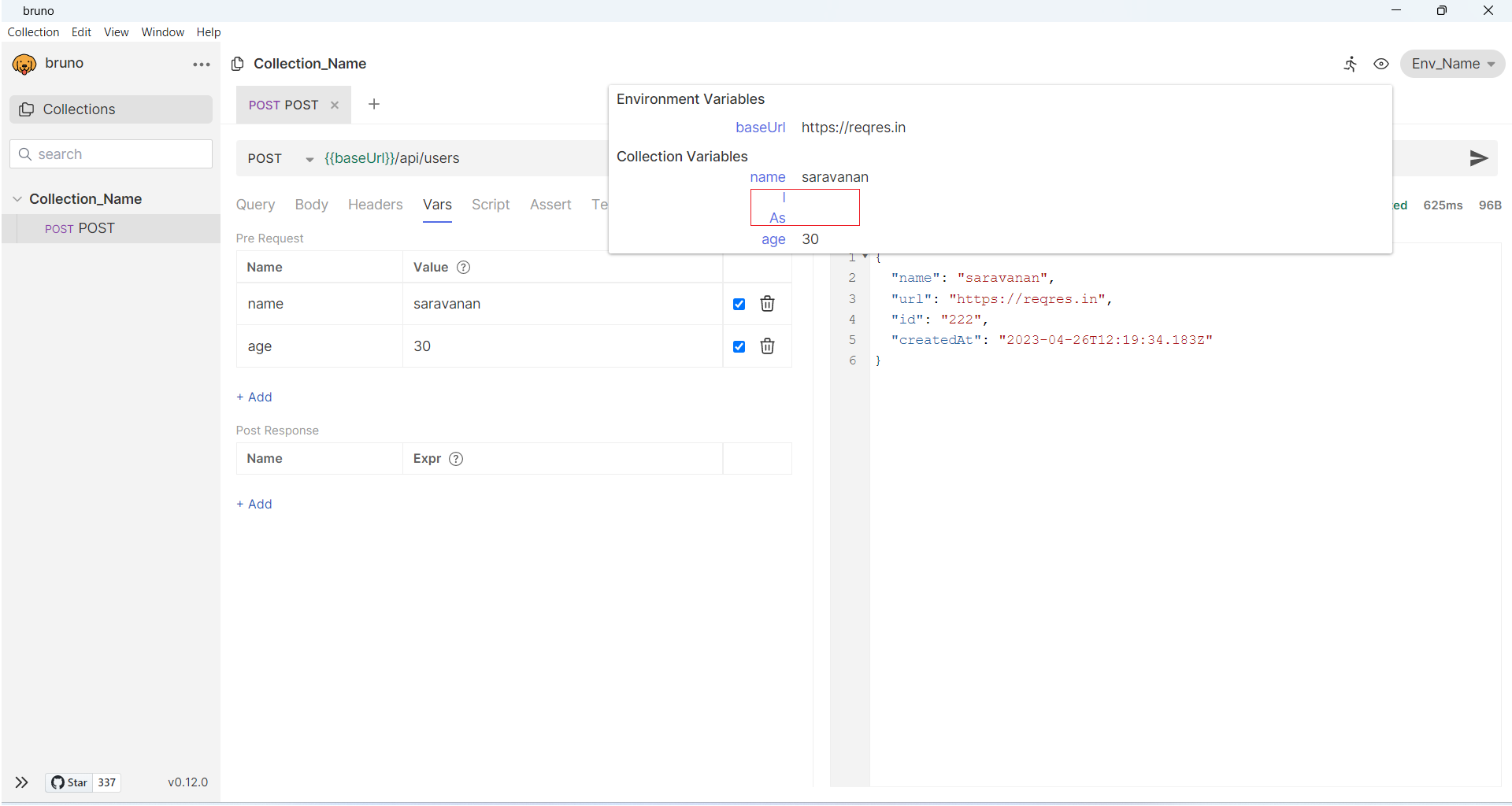
Task: Open the bruno sidebar options menu
Action: tap(201, 64)
